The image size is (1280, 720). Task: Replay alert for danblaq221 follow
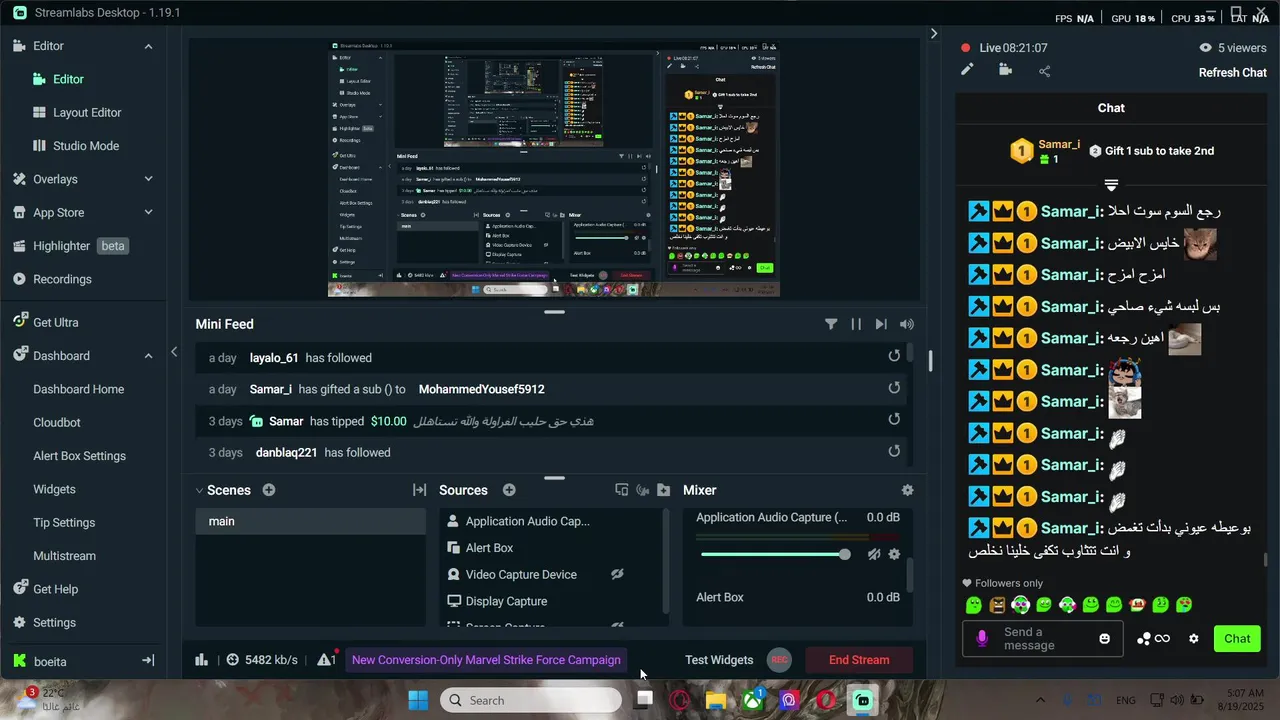click(x=894, y=451)
